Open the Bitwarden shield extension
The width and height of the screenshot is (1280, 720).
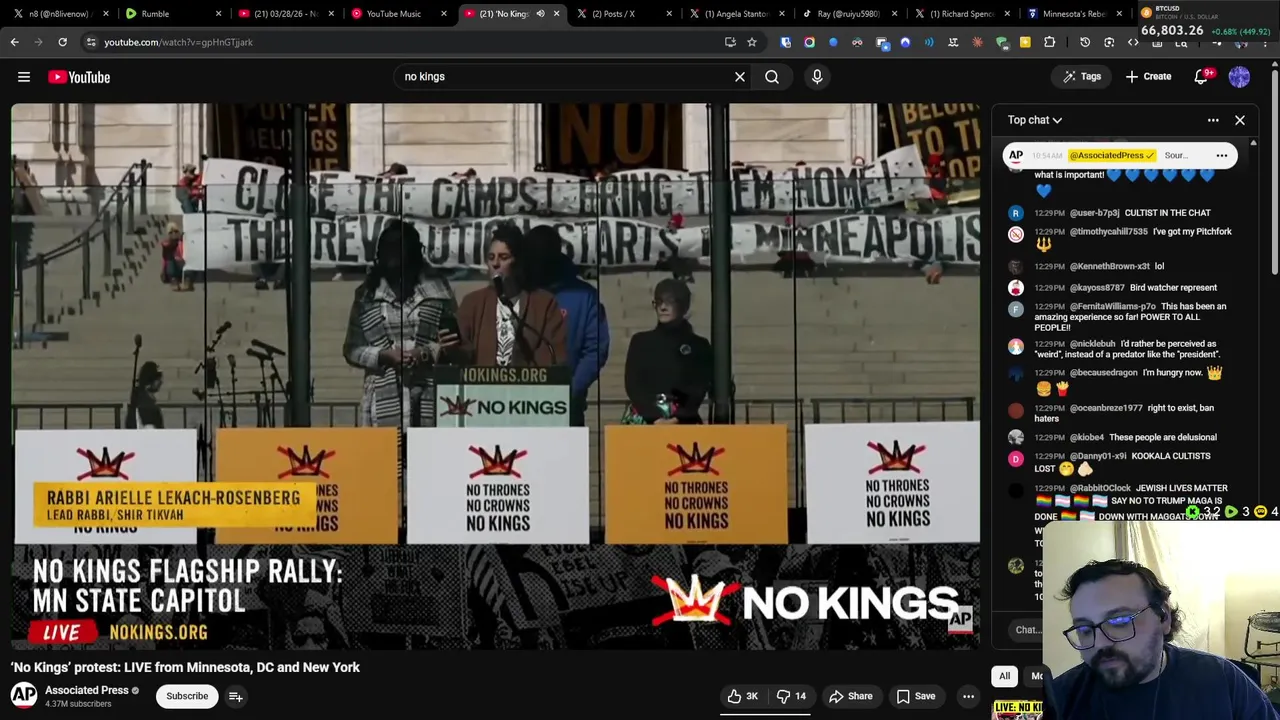point(785,42)
